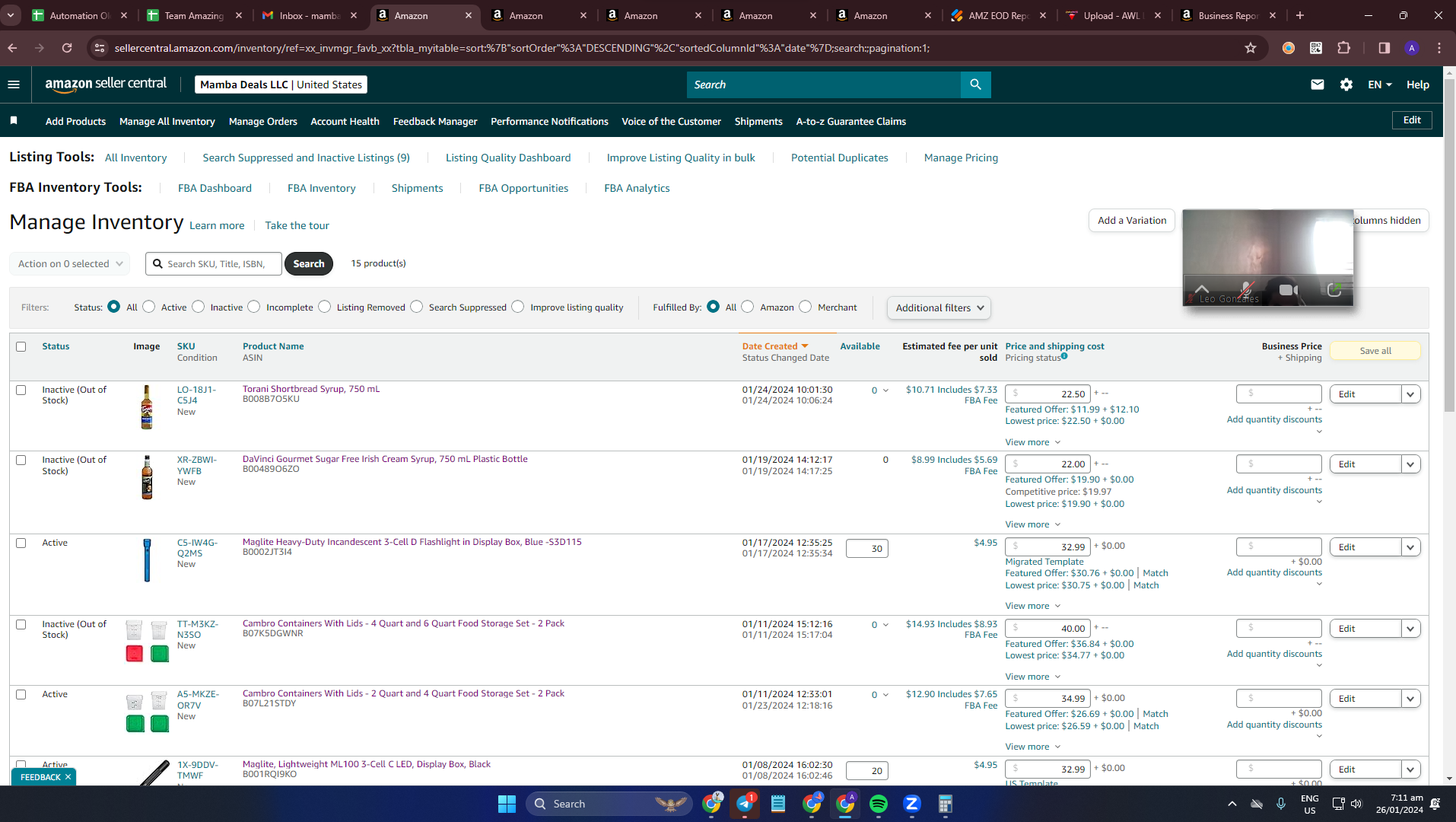The width and height of the screenshot is (1456, 822).
Task: Tick the select-all checkbox in table header
Action: tap(21, 346)
